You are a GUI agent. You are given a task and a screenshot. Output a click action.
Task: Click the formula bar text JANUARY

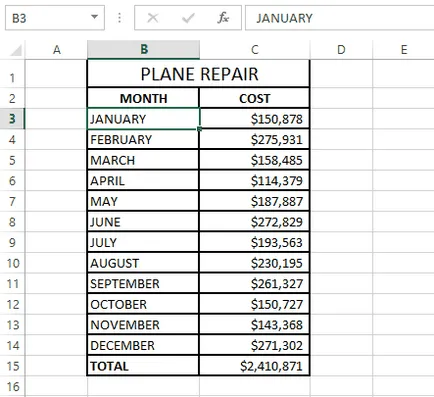pyautogui.click(x=284, y=18)
